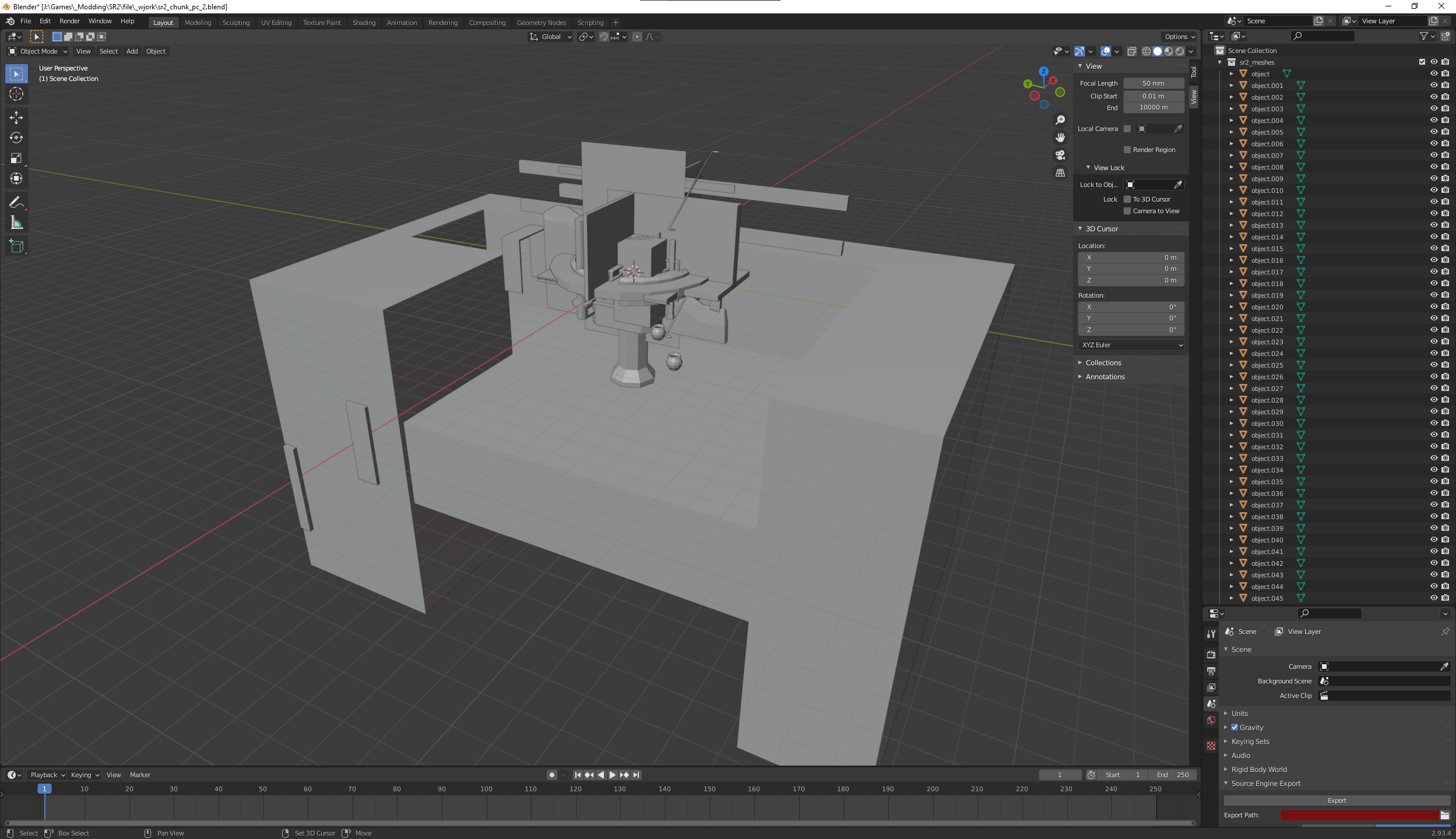Select the Transform tool
The height and width of the screenshot is (839, 1456).
(16, 178)
